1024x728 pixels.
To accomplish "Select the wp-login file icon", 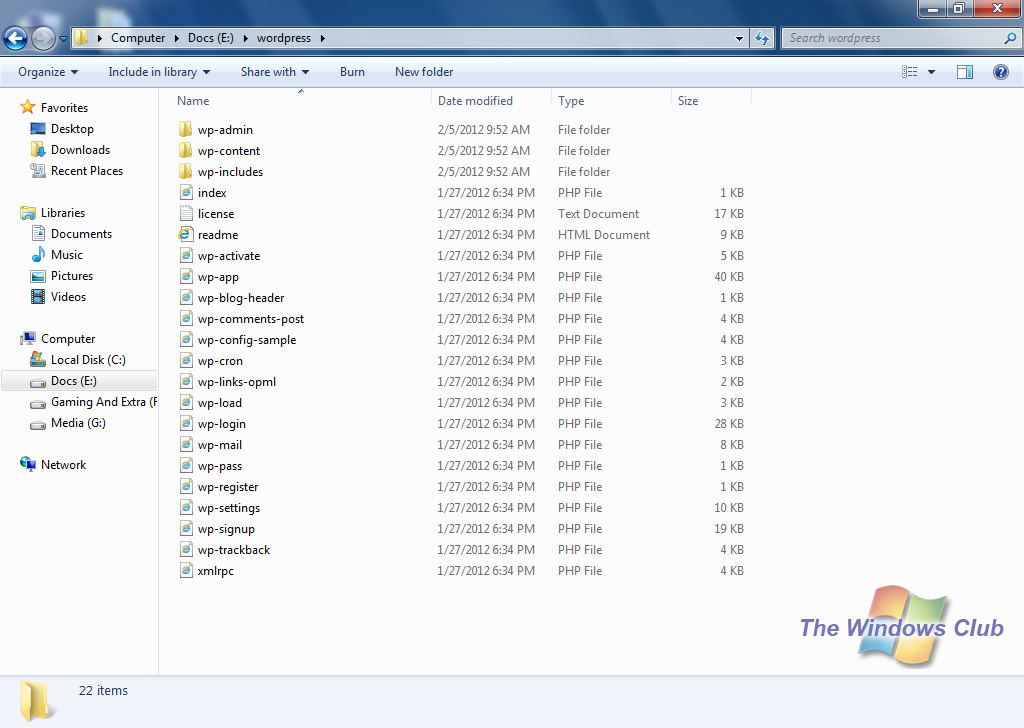I will pyautogui.click(x=186, y=423).
